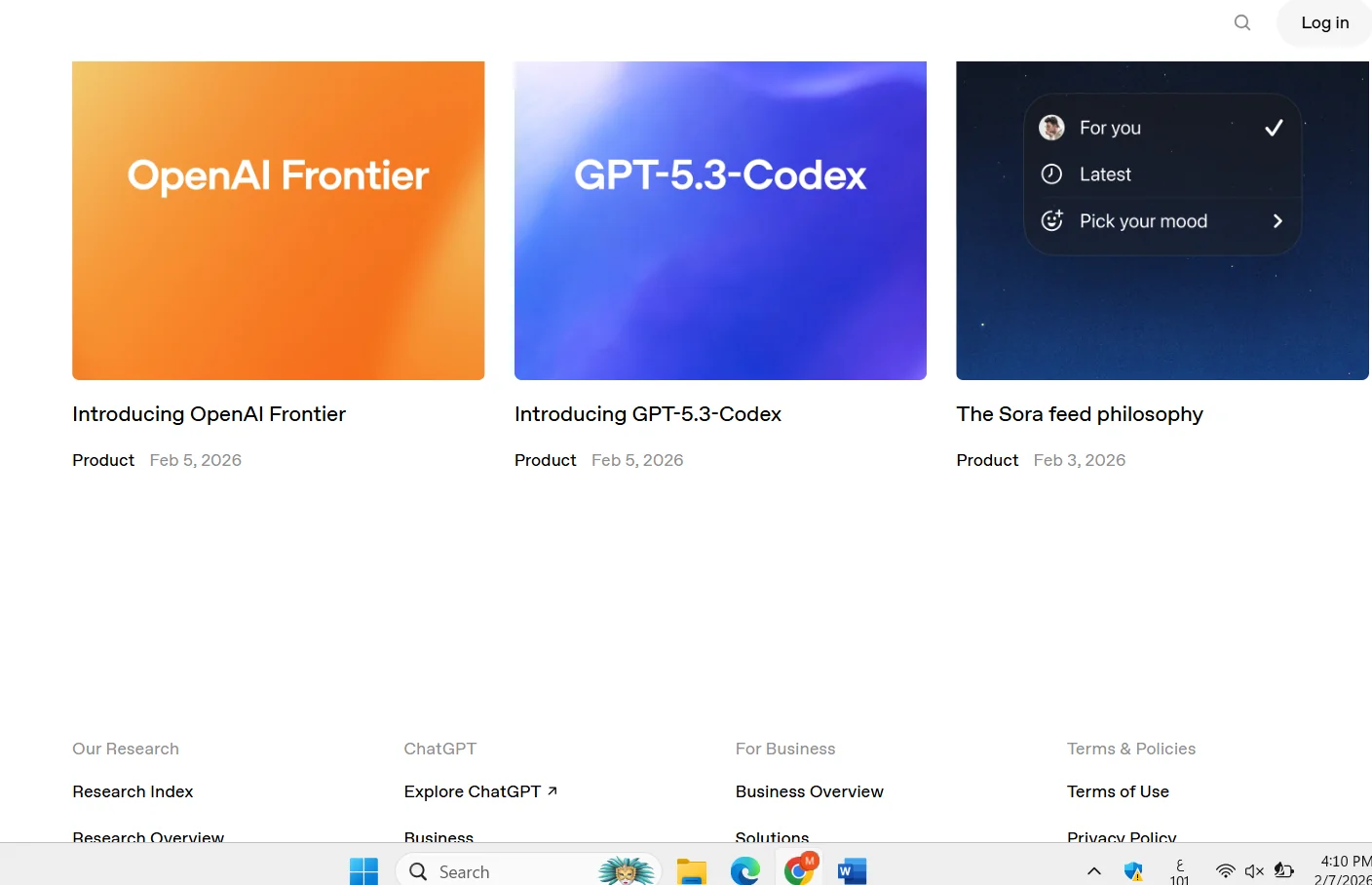Viewport: 1372px width, 885px height.
Task: Check battery status icon in system tray
Action: (1284, 869)
